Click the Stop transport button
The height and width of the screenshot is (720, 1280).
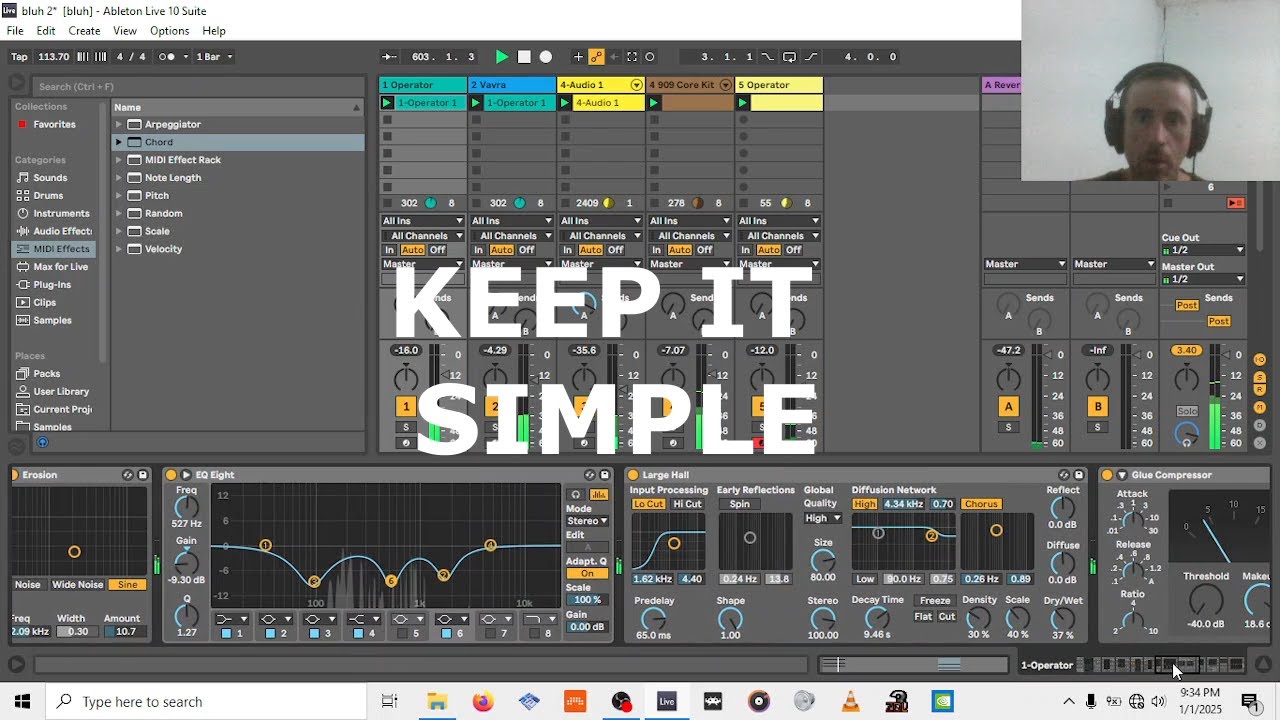pos(524,57)
